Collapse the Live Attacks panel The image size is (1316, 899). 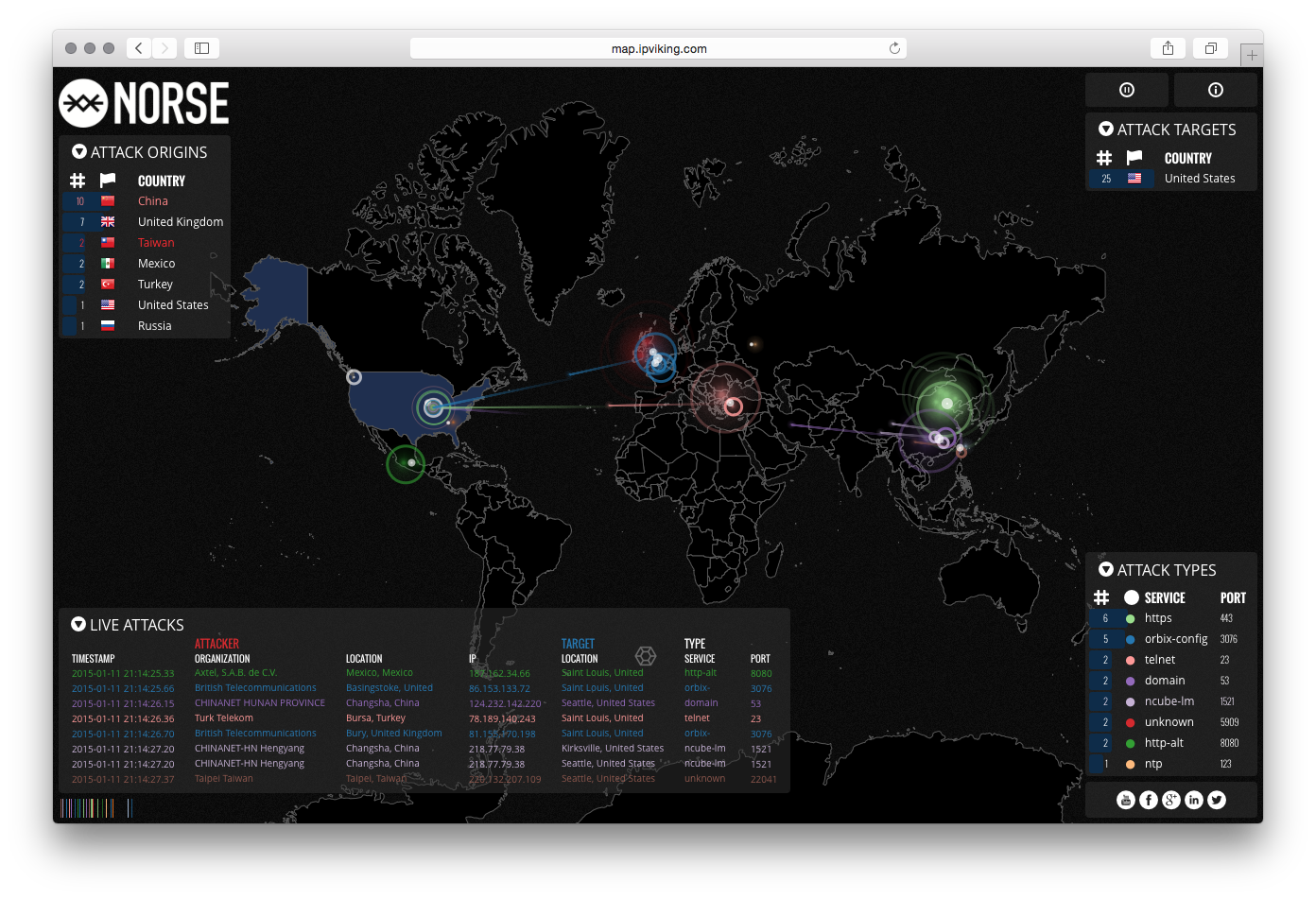coord(78,624)
